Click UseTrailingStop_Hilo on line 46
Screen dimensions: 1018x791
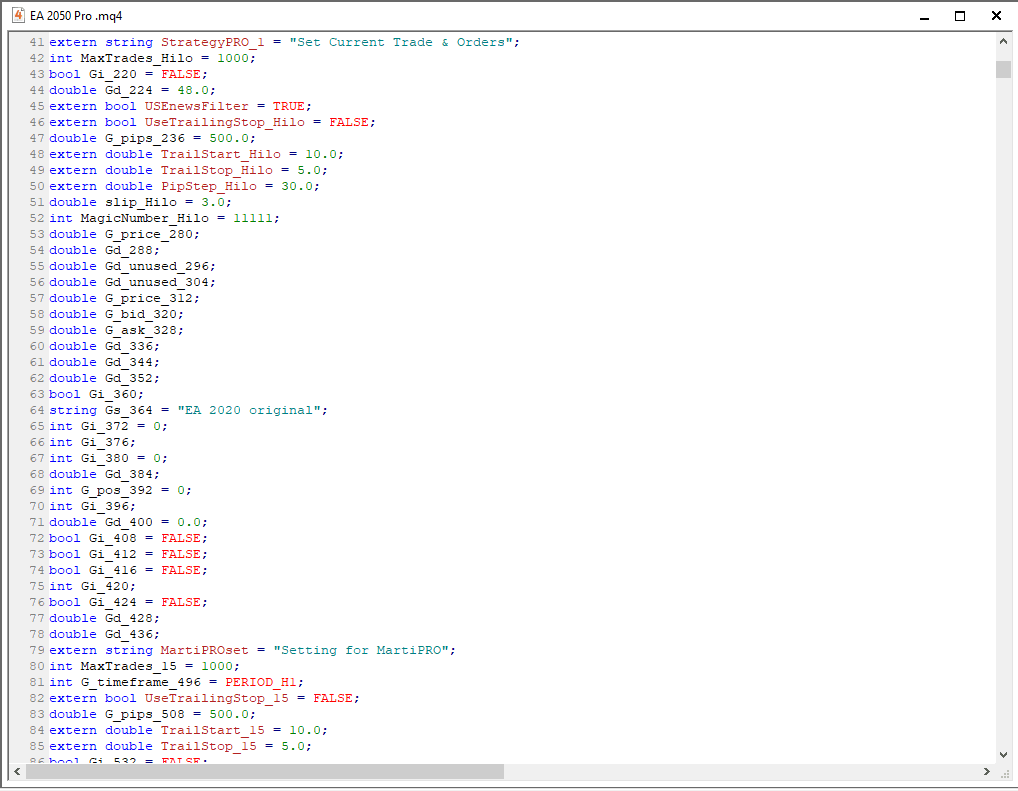tap(225, 122)
